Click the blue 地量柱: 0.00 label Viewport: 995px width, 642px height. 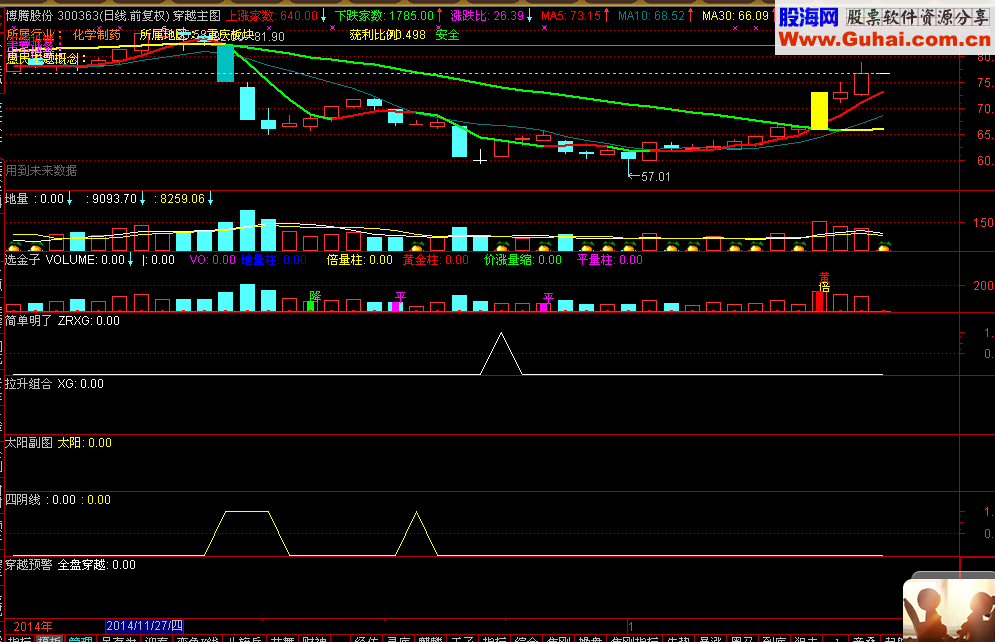coord(273,259)
